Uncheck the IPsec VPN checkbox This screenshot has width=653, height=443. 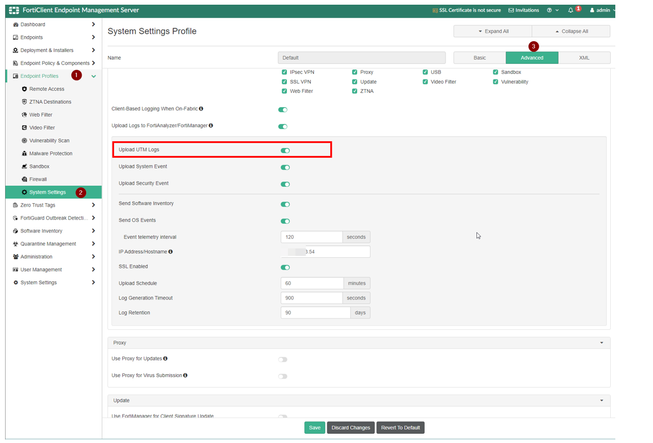click(x=284, y=72)
